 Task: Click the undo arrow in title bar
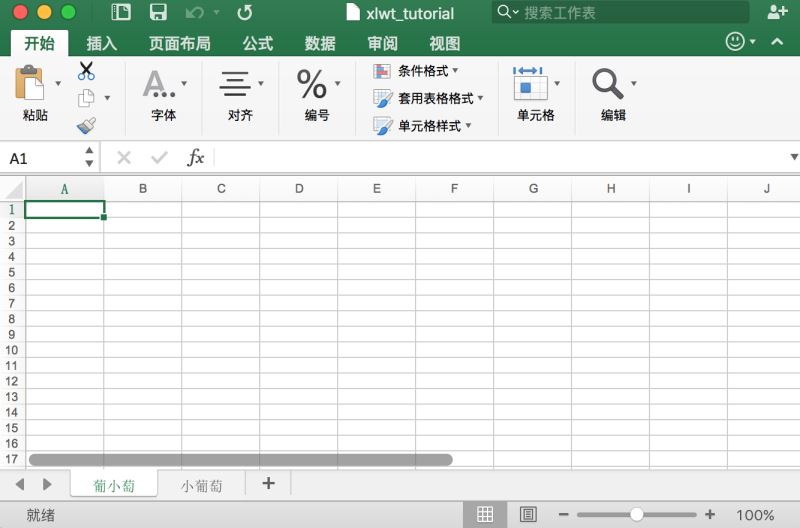195,12
